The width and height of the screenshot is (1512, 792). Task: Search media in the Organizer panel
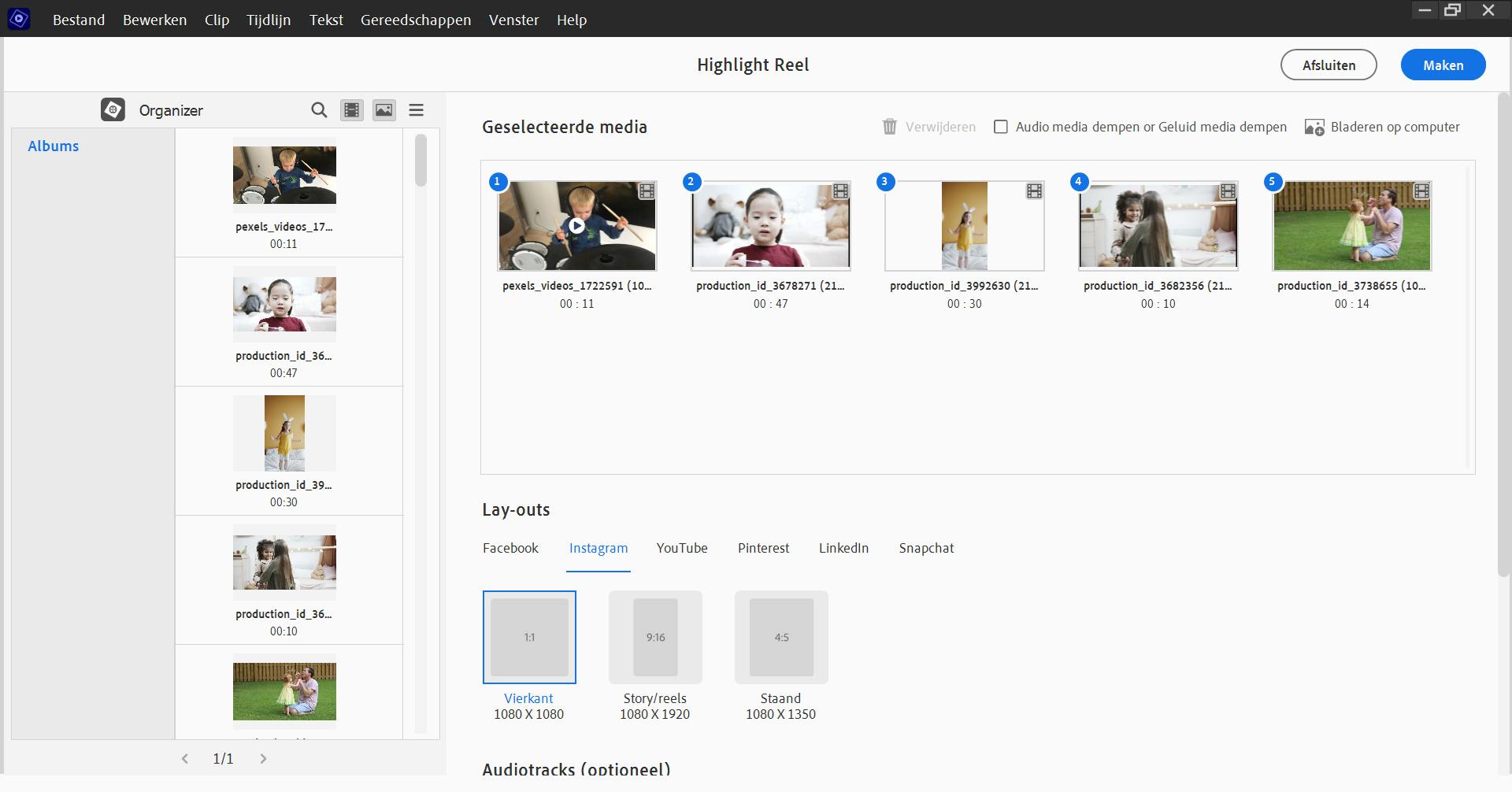pos(319,110)
